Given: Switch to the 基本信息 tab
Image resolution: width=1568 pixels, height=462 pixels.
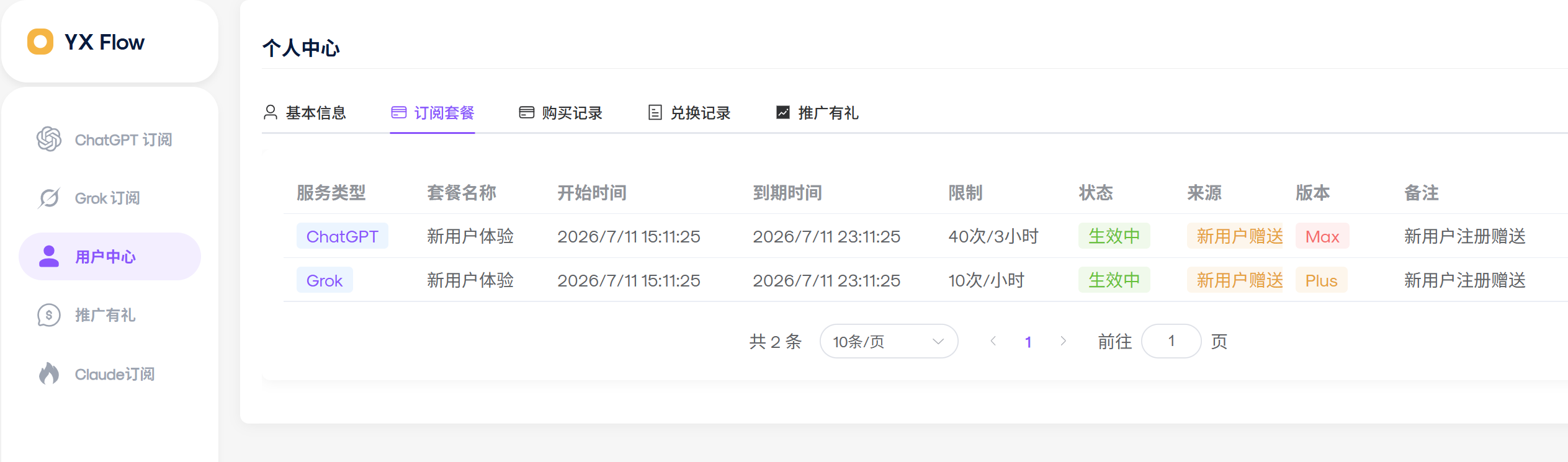Looking at the screenshot, I should (x=305, y=113).
